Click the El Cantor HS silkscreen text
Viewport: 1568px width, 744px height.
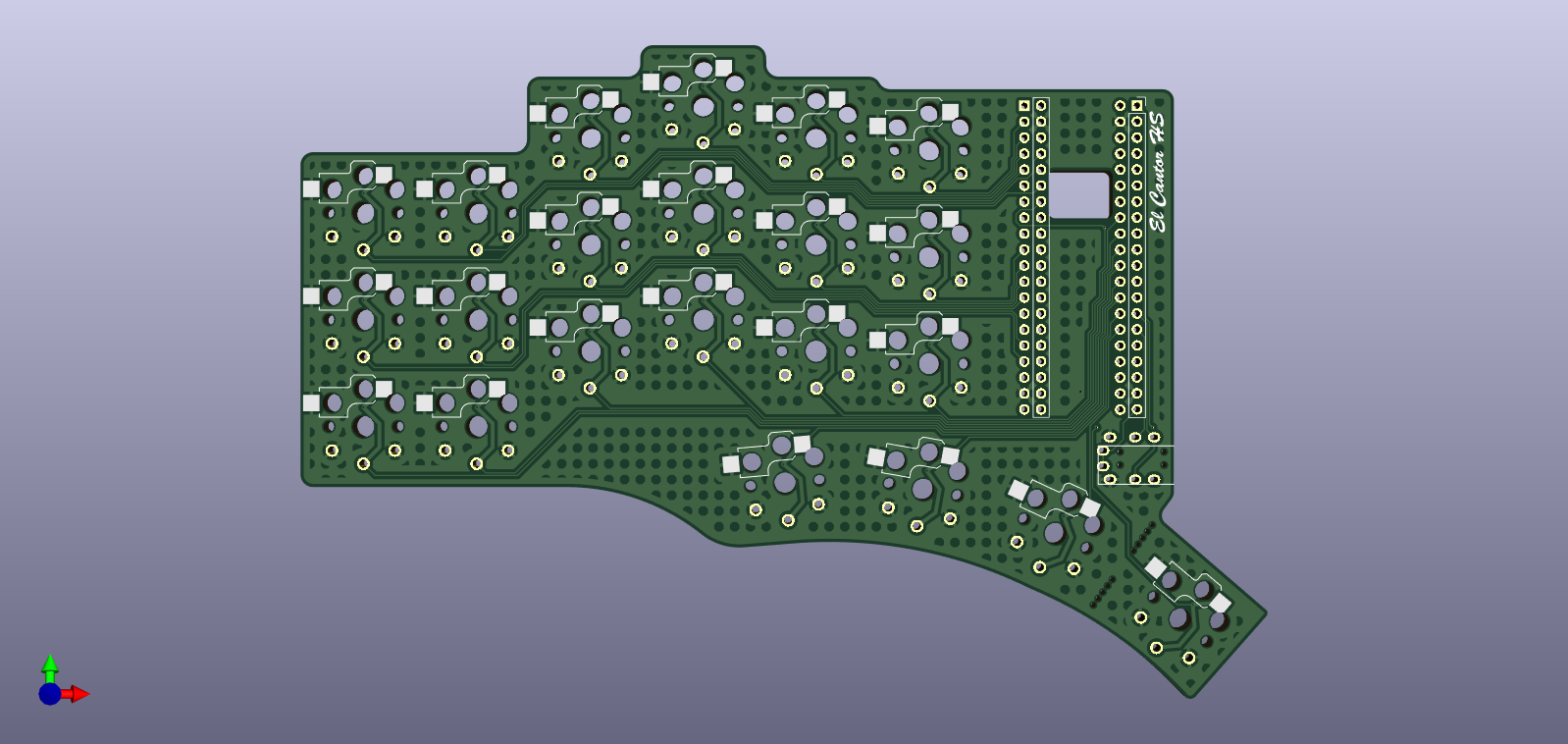tap(1158, 172)
